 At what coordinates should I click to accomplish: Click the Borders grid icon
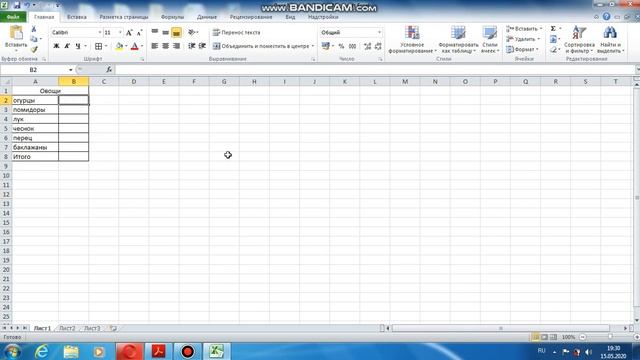point(98,47)
